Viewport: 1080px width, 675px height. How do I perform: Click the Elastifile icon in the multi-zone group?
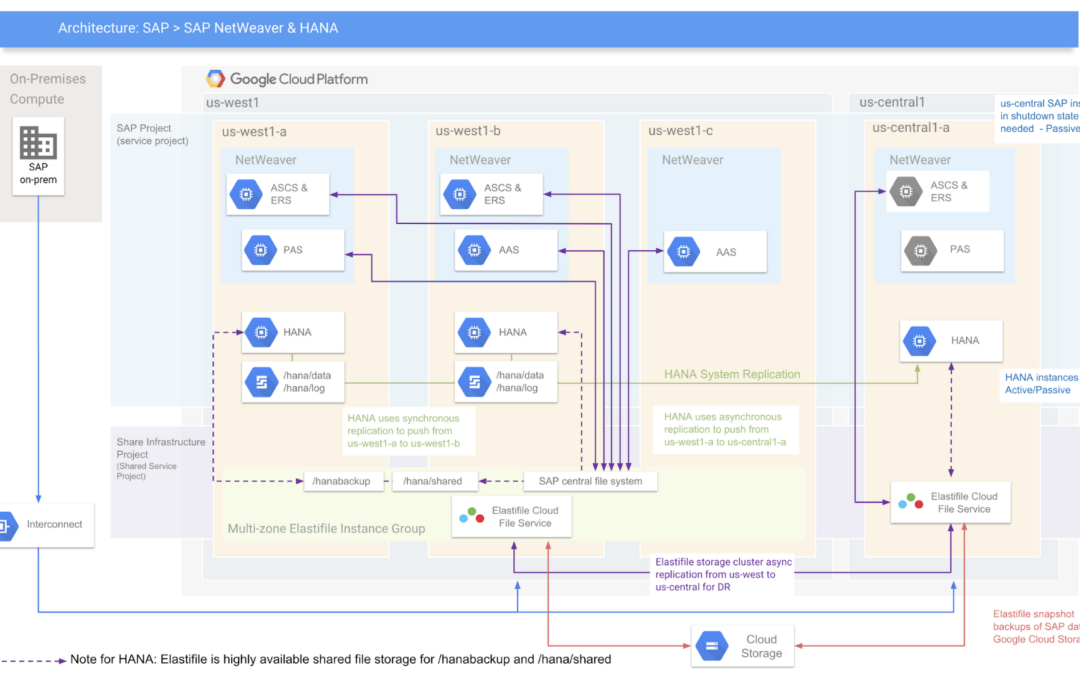click(x=472, y=516)
